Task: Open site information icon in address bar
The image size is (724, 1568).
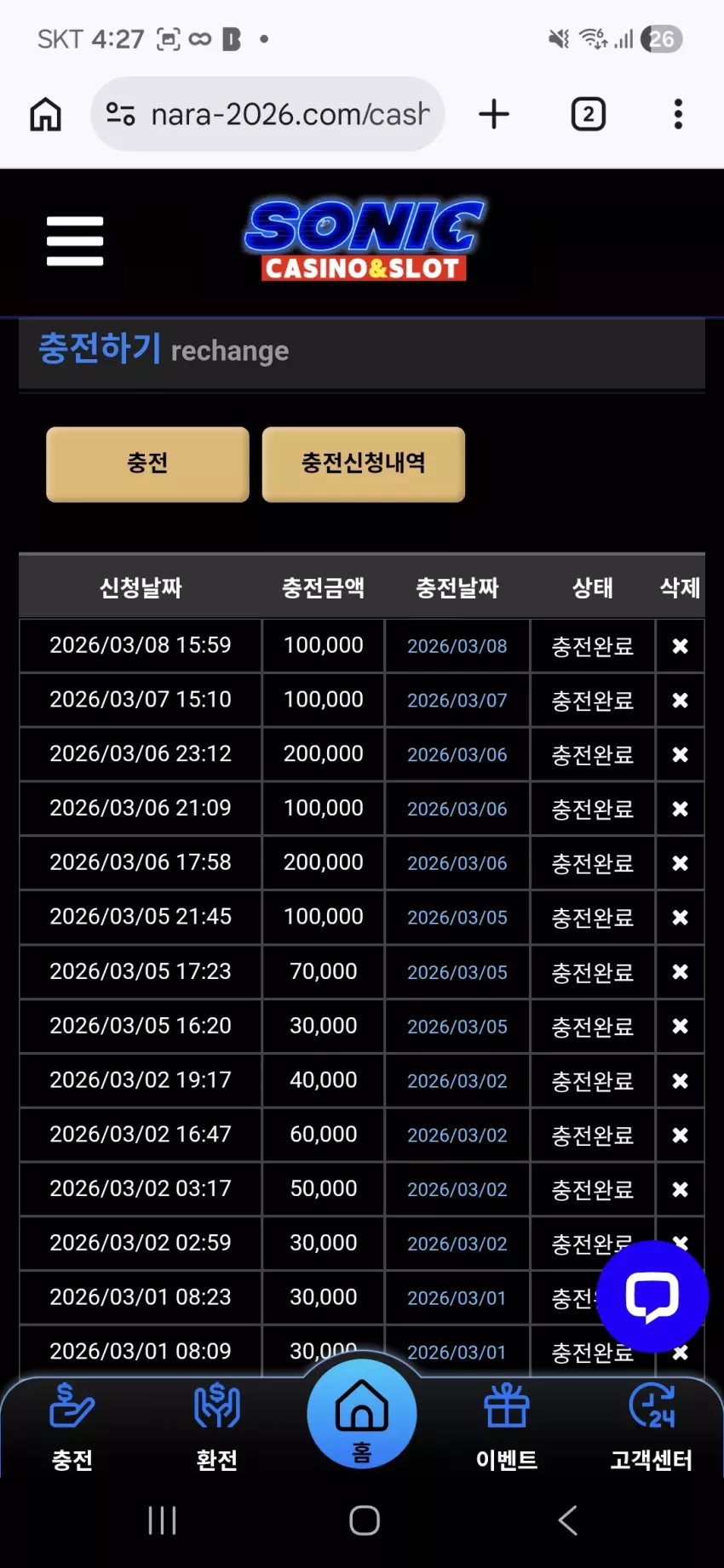Action: click(x=121, y=114)
